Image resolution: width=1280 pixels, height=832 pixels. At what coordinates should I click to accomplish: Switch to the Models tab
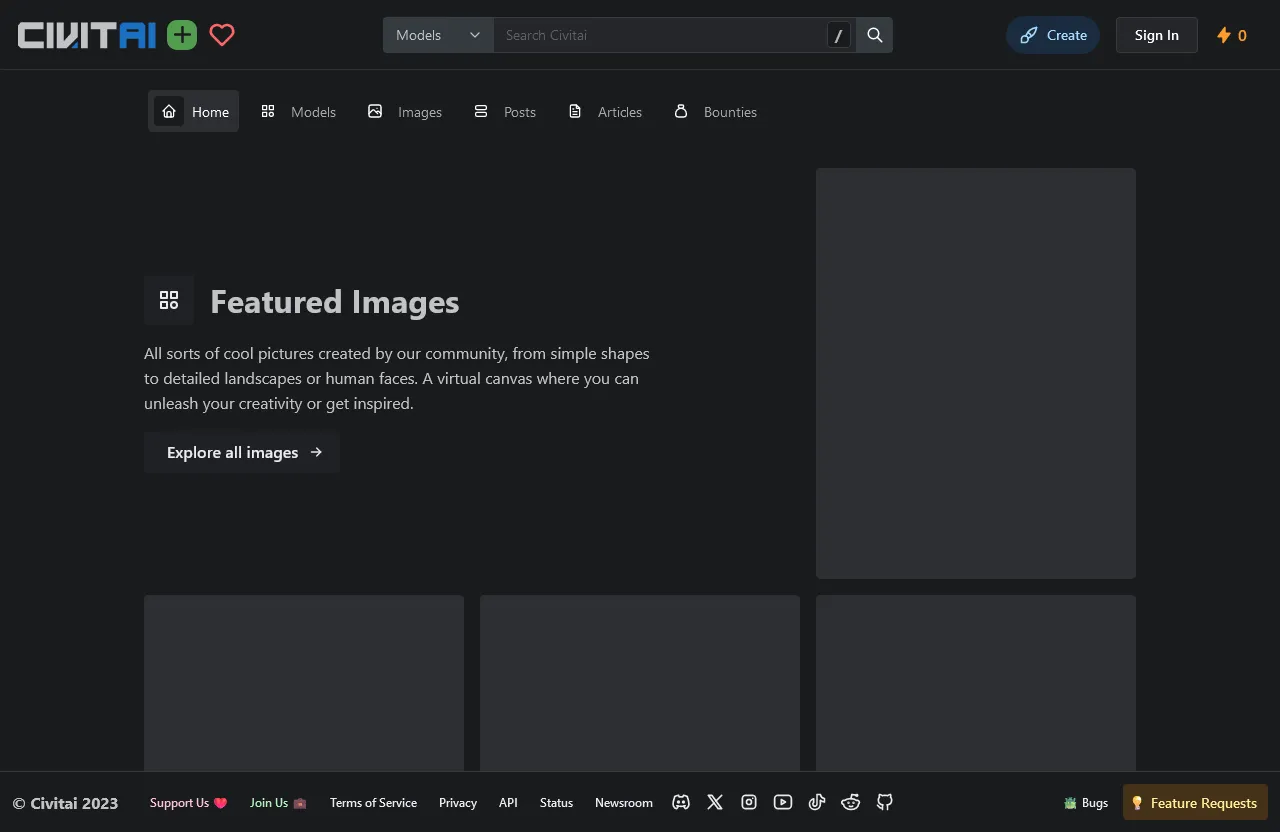[x=299, y=111]
